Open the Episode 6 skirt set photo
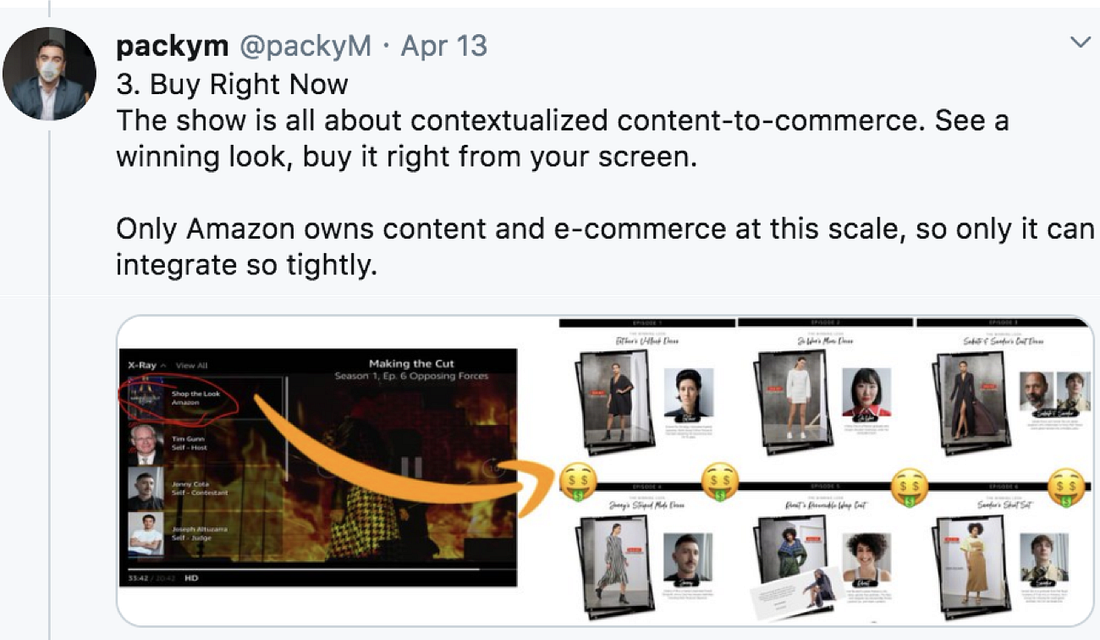 pyautogui.click(x=971, y=566)
